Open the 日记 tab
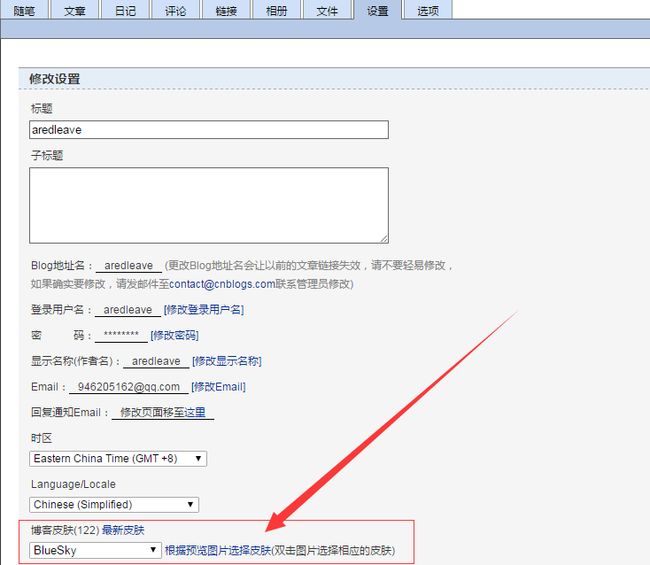This screenshot has width=650, height=565. tap(125, 10)
